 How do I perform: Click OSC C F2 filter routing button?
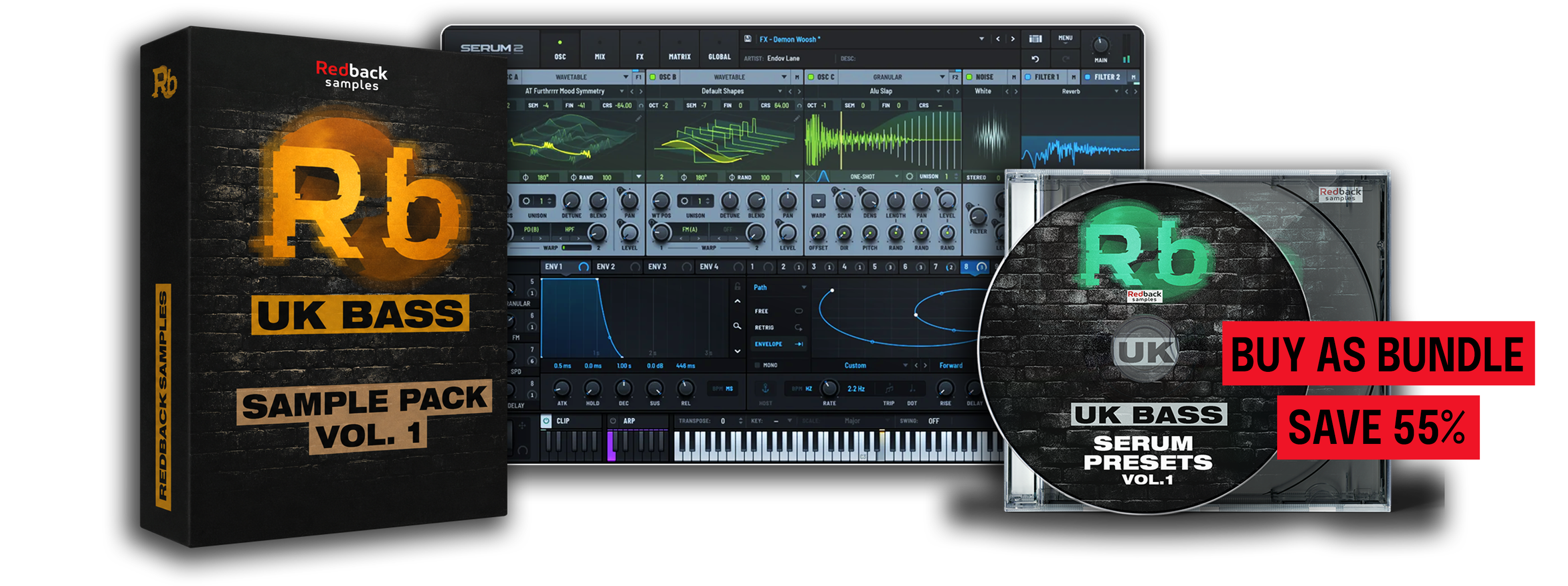point(955,77)
